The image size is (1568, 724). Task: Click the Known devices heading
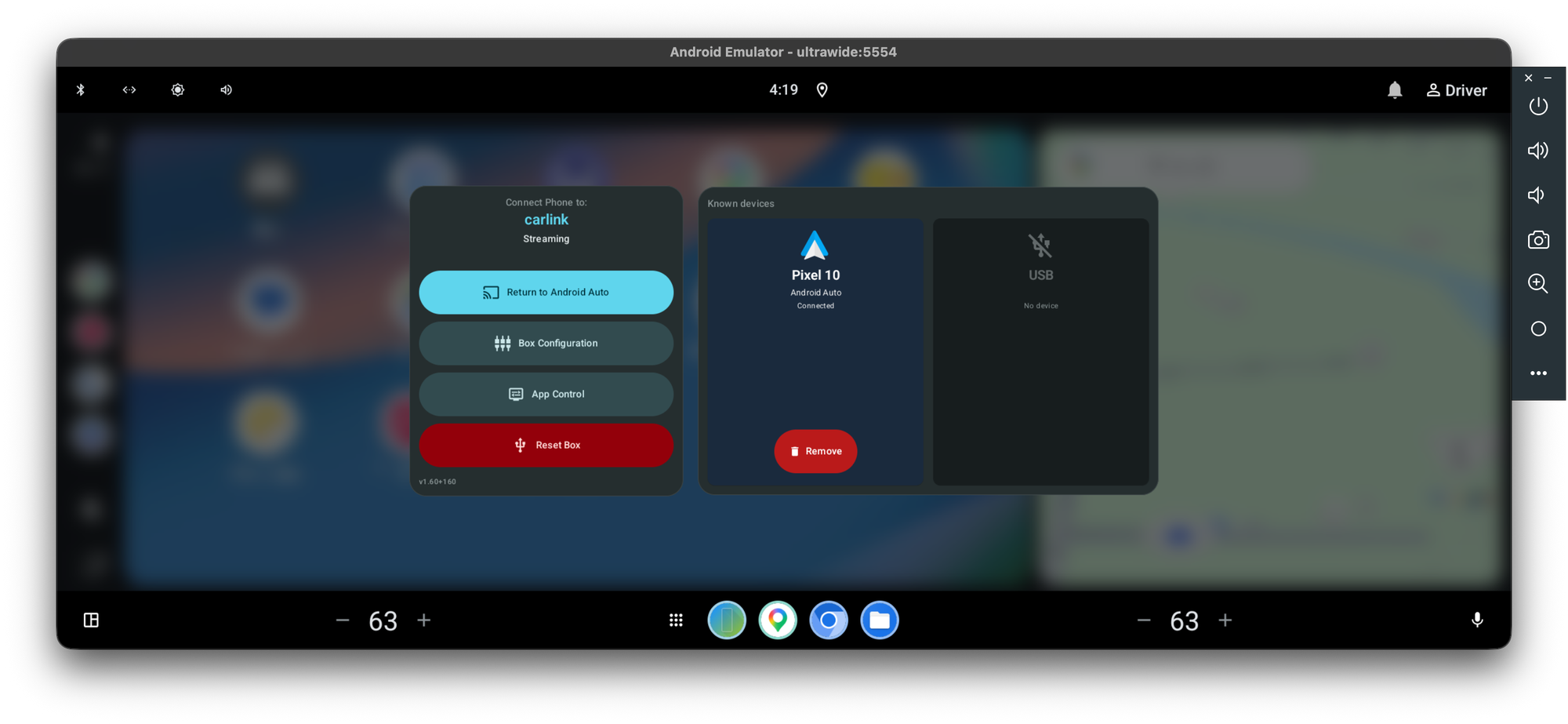point(741,203)
